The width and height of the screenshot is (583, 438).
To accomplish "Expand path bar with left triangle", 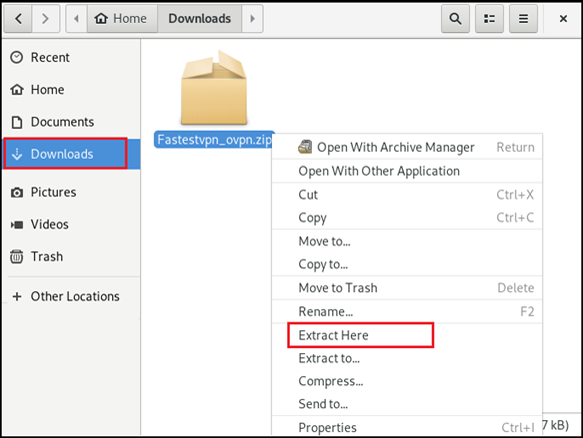I will (x=77, y=18).
